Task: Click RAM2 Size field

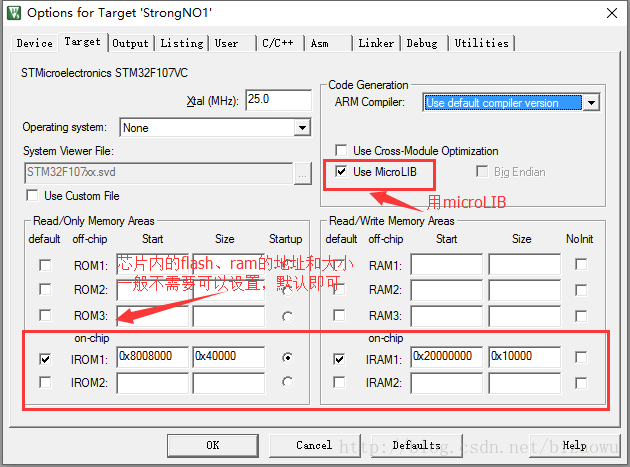Action: (x=524, y=290)
